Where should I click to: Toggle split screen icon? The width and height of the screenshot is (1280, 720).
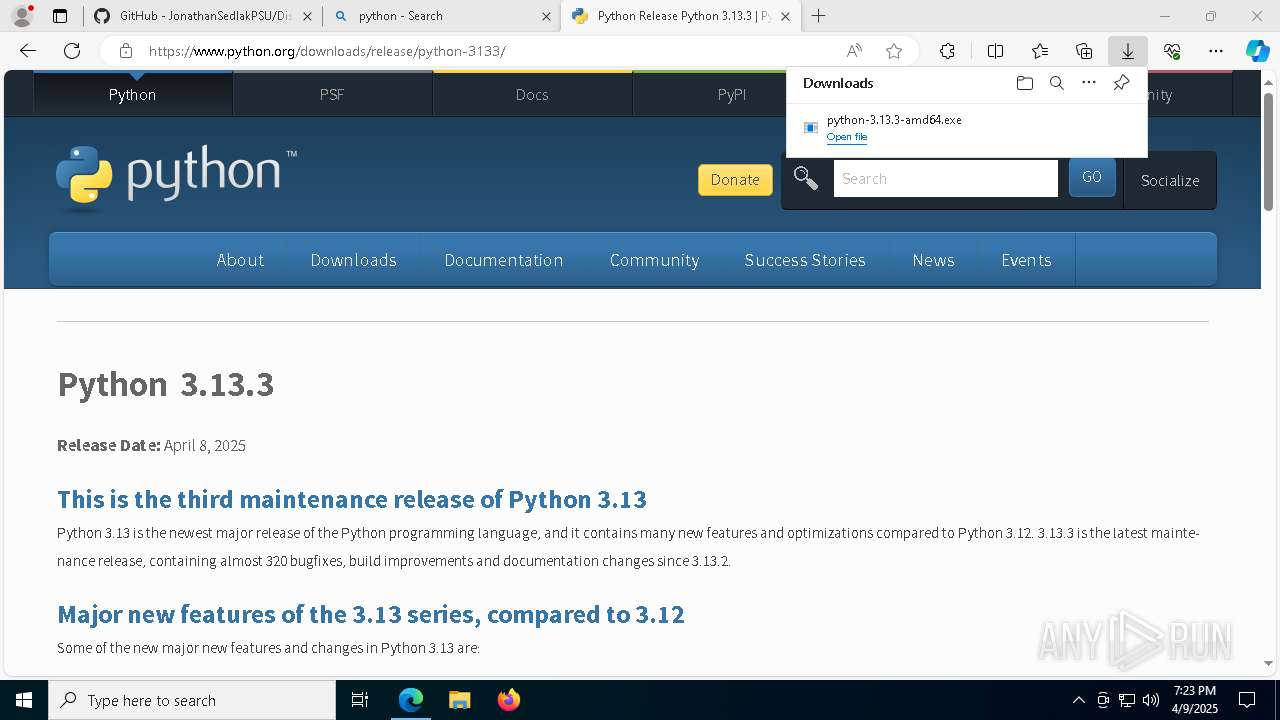995,51
